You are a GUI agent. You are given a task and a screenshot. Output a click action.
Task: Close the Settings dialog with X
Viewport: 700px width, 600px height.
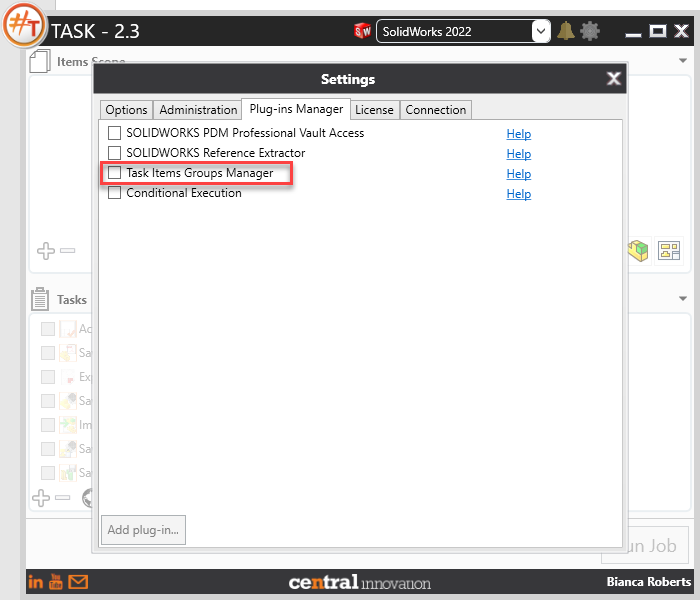(614, 79)
